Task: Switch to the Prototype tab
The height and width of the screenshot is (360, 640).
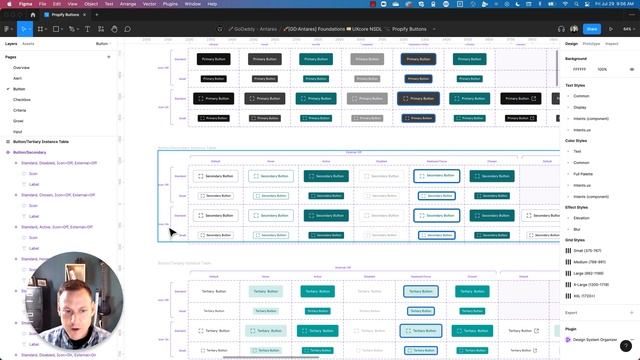Action: pos(591,44)
